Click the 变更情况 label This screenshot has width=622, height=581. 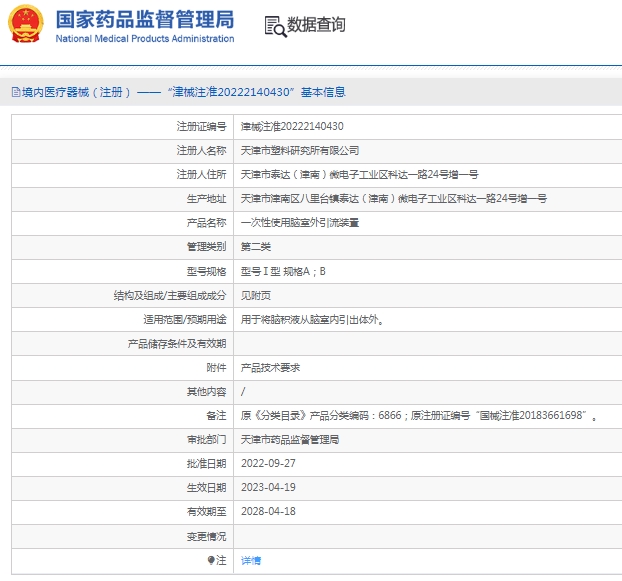click(x=206, y=537)
